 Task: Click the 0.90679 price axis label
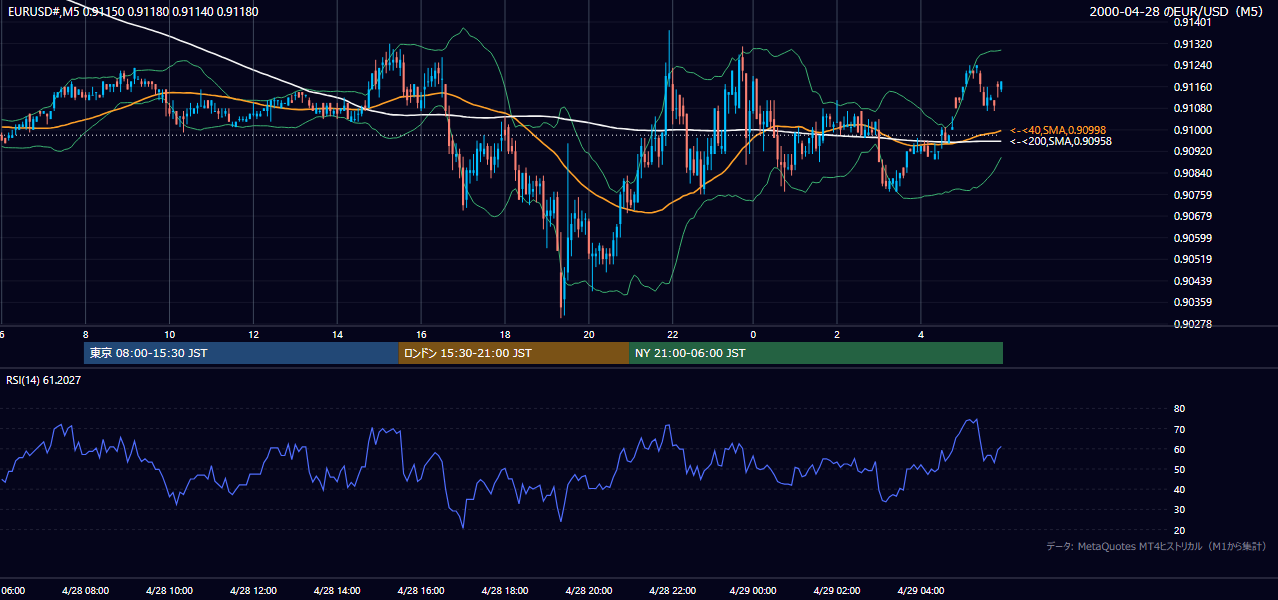(1192, 216)
